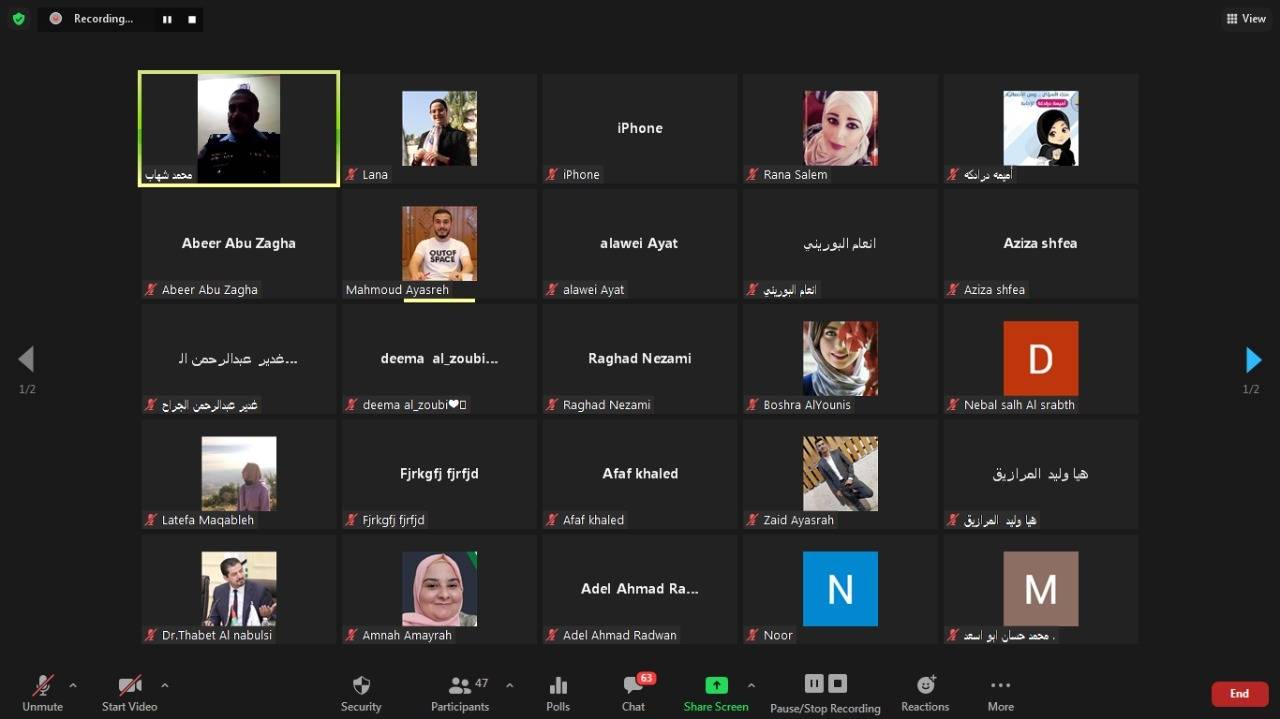Unmute the microphone

click(x=43, y=686)
